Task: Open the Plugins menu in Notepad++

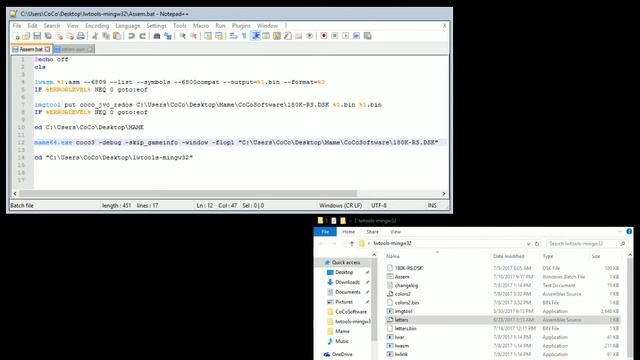Action: click(241, 26)
